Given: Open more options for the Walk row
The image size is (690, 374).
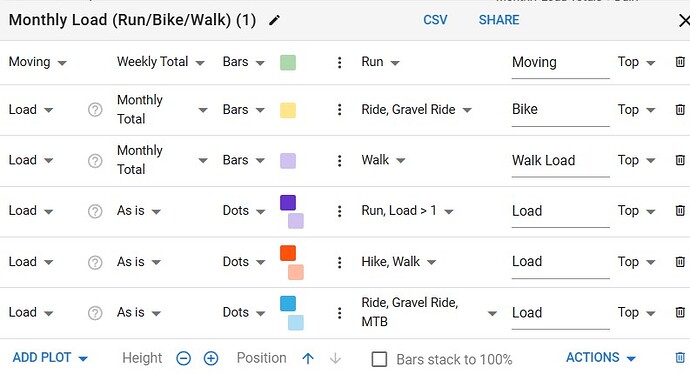Looking at the screenshot, I should point(339,161).
